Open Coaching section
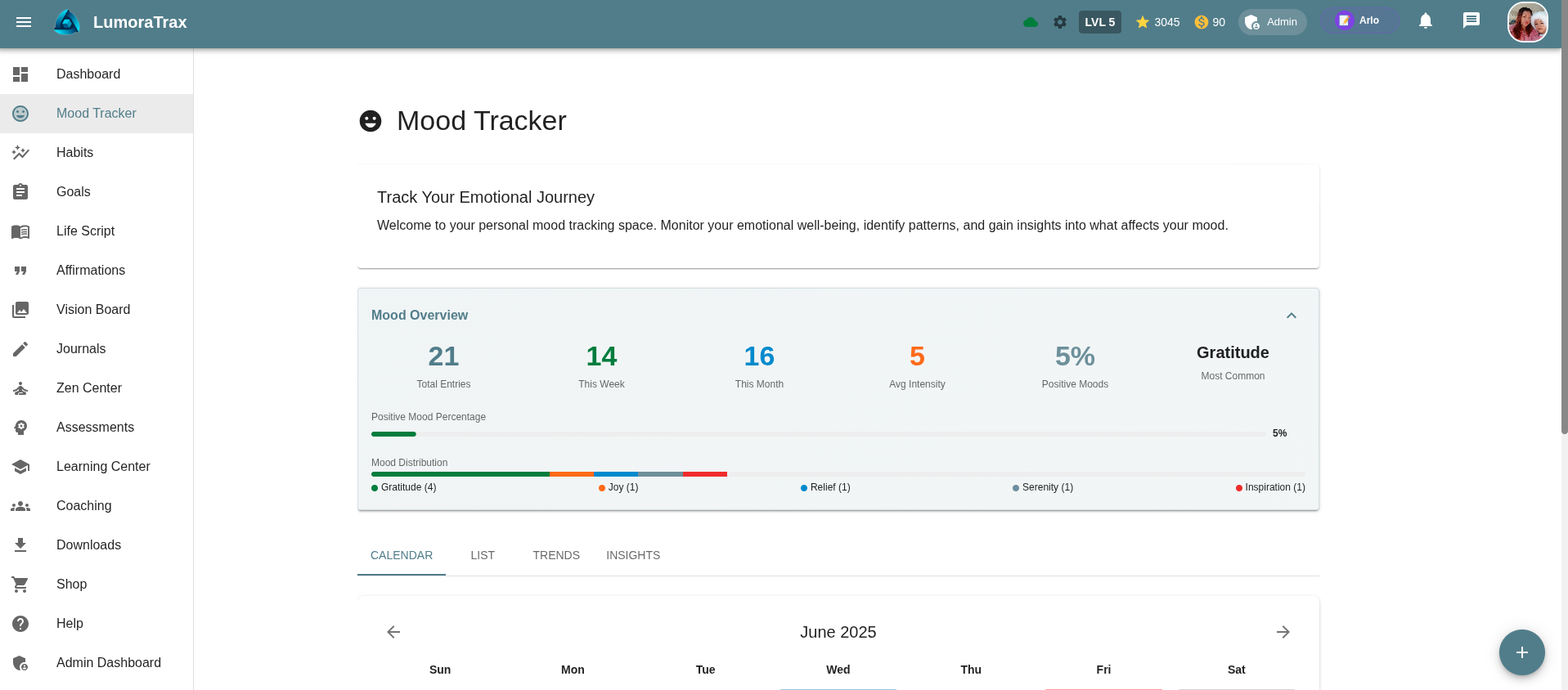This screenshot has width=1568, height=690. click(97, 506)
